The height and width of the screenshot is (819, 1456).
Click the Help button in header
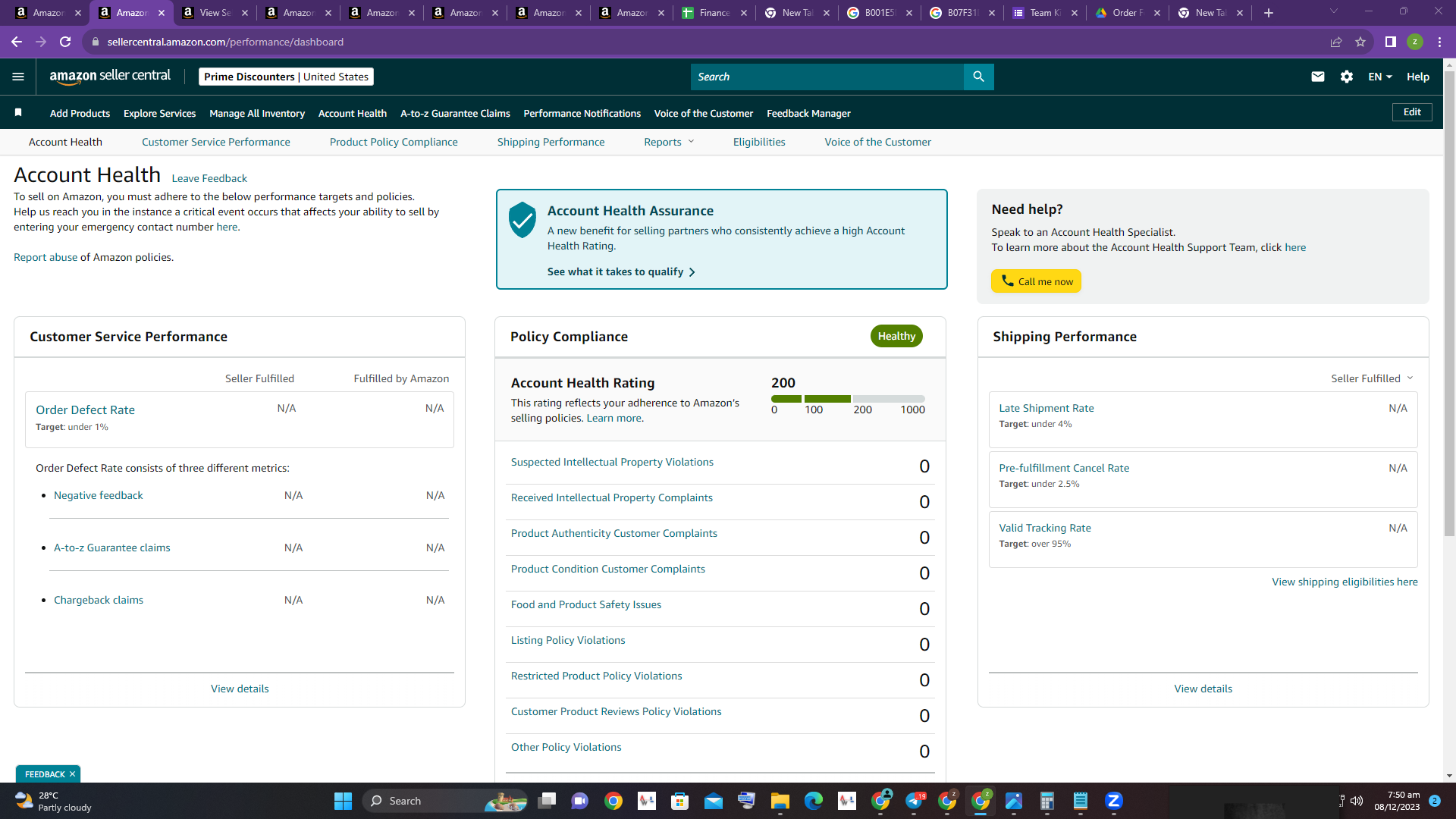coord(1418,77)
